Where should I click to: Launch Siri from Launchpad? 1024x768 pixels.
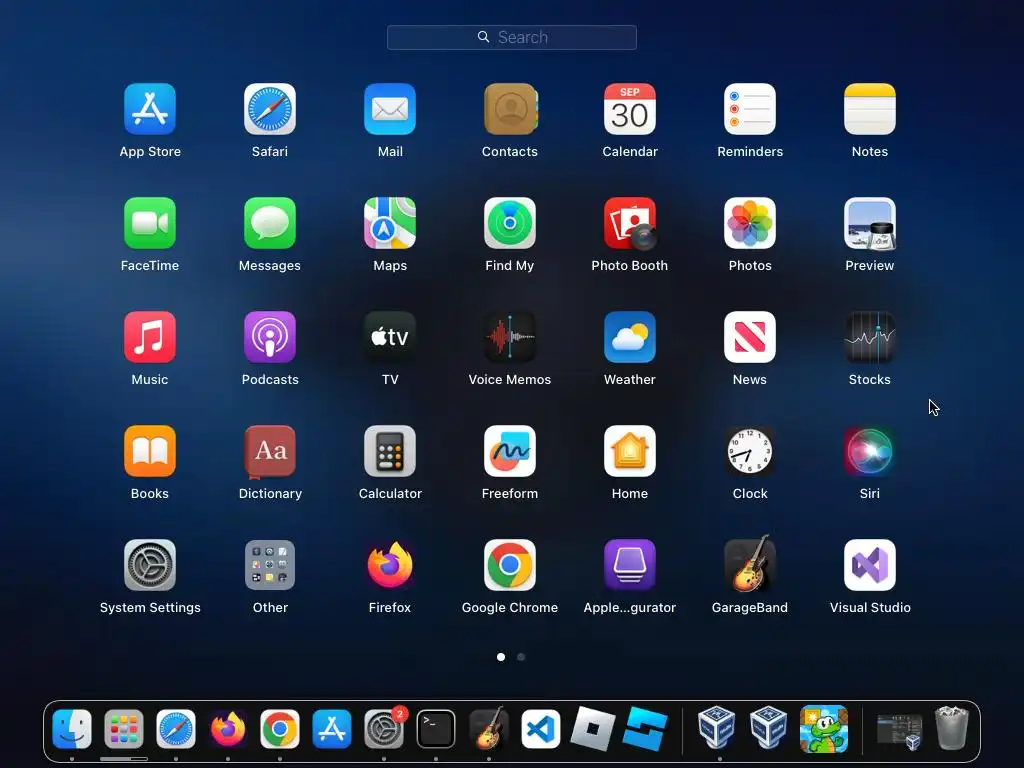coord(870,451)
